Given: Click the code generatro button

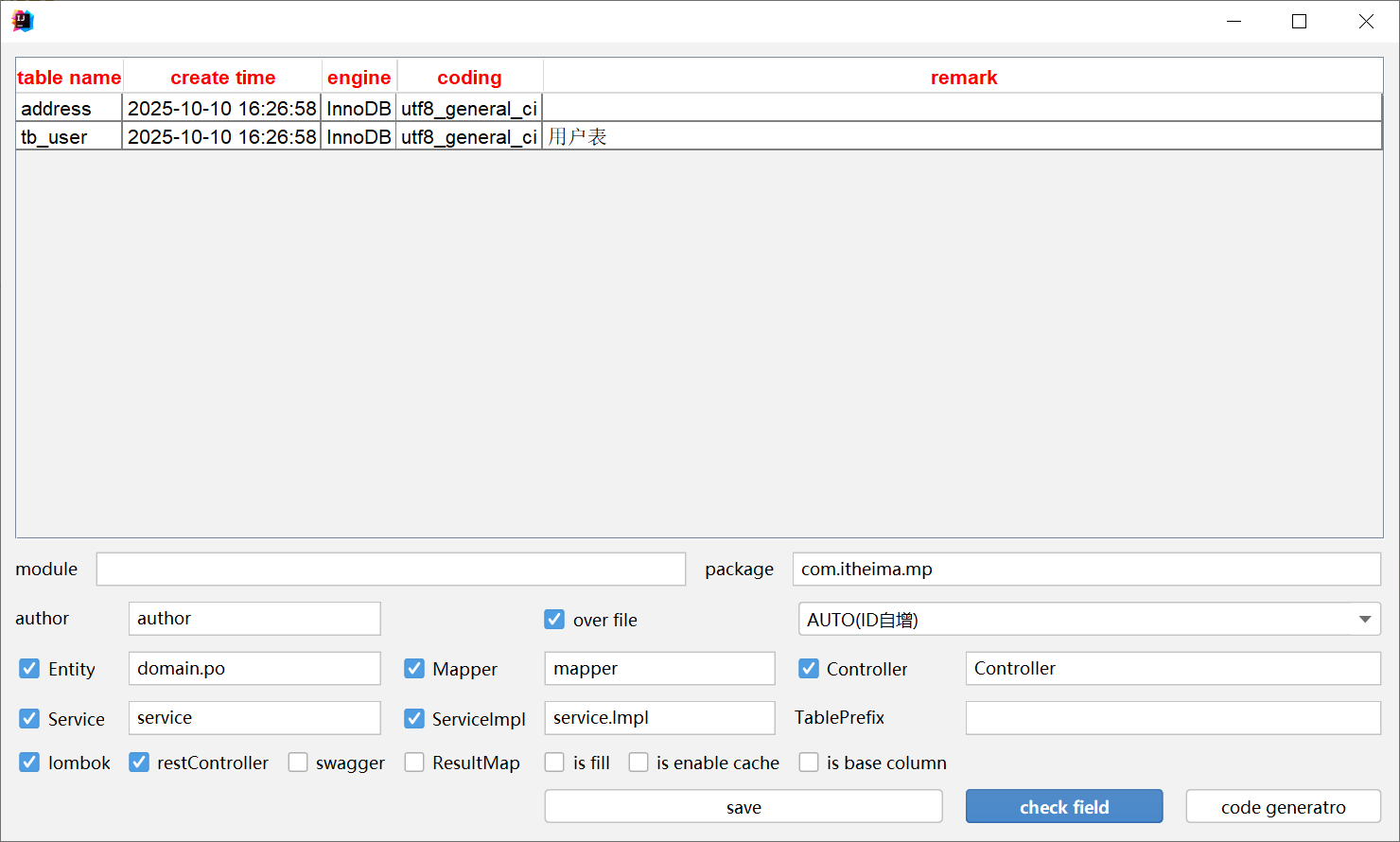Looking at the screenshot, I should click(1284, 807).
